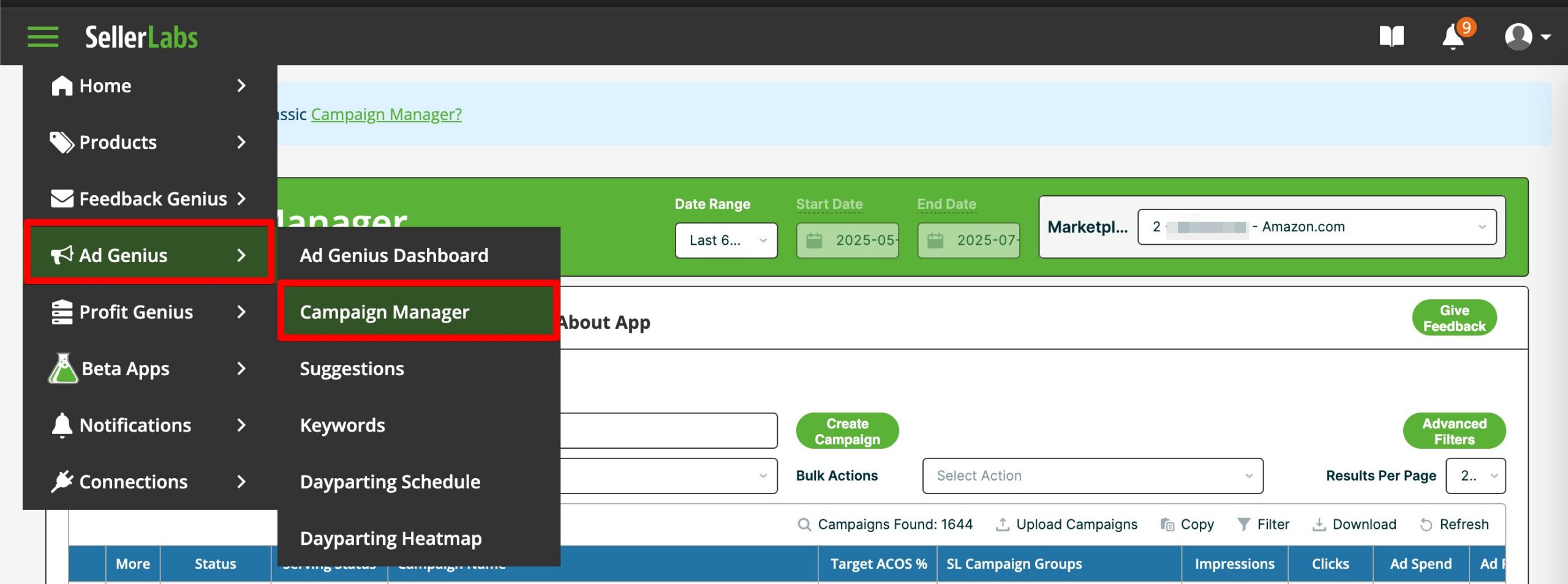Screen dimensions: 1568x584
Task: Click the Products tag icon
Action: pos(62,143)
